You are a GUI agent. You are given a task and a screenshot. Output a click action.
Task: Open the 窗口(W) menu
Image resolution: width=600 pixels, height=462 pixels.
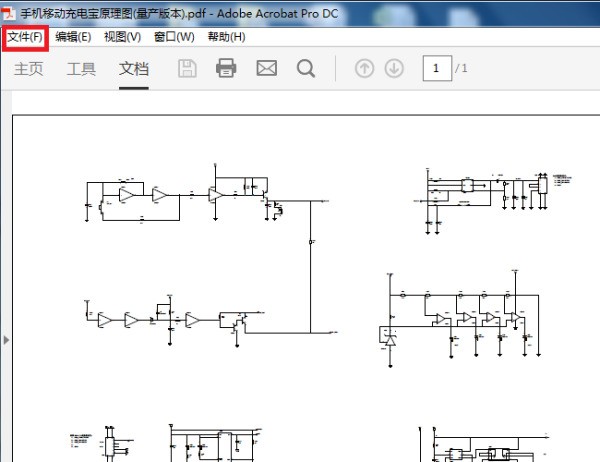click(x=174, y=38)
